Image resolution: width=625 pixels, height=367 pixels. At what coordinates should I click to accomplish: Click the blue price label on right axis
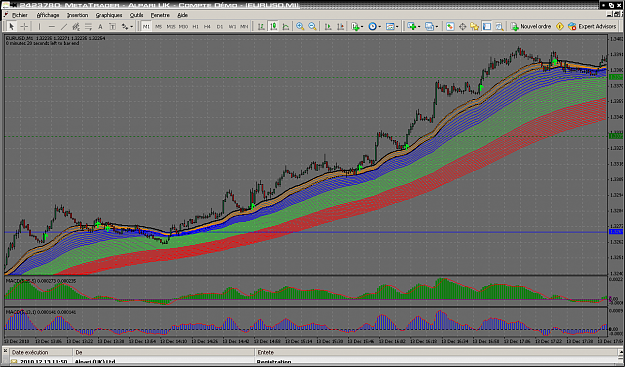coord(616,232)
